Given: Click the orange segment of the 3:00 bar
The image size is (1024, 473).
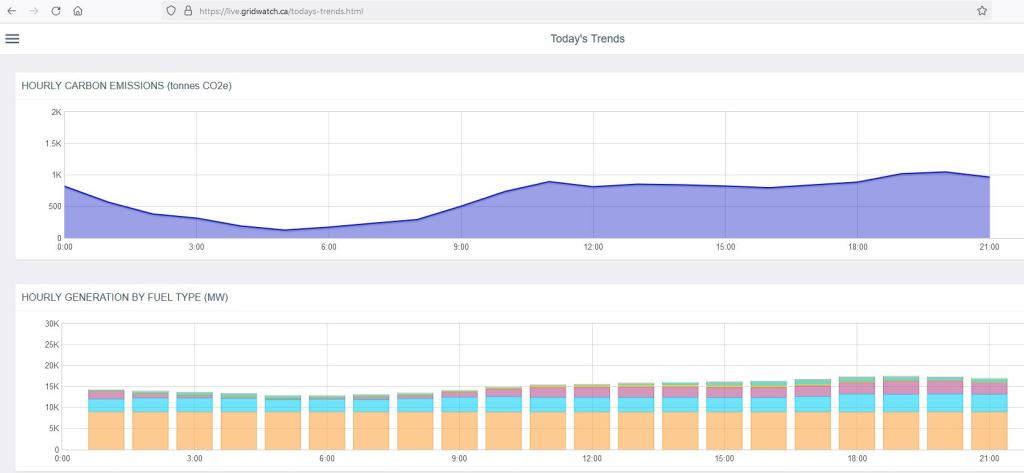Looking at the screenshot, I should tap(194, 430).
